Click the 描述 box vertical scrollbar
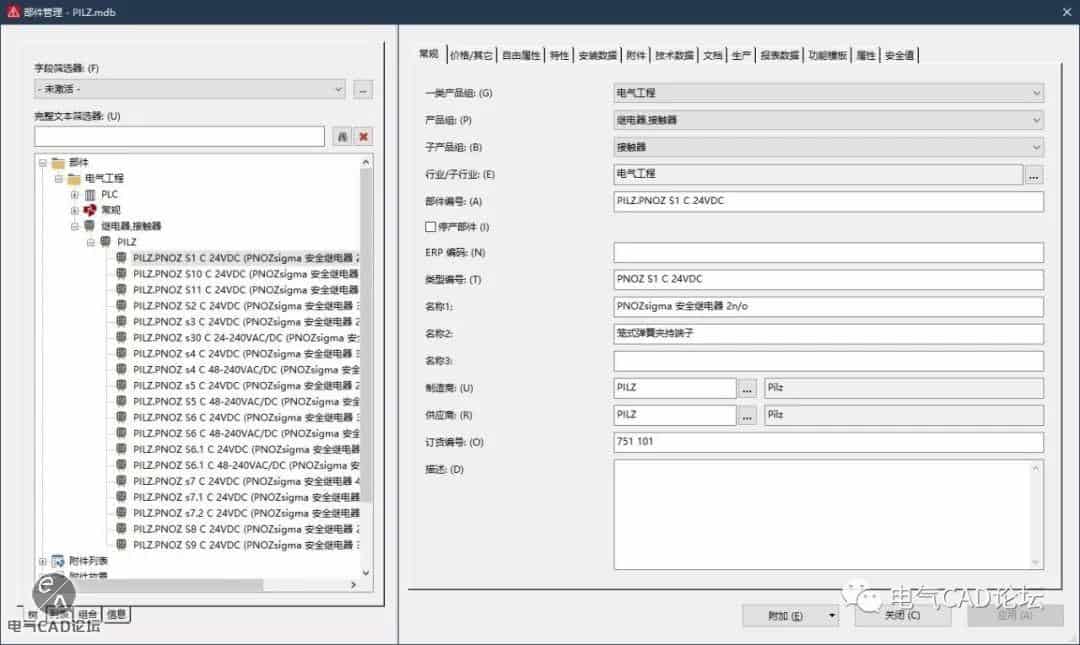This screenshot has height=645, width=1080. pyautogui.click(x=1035, y=515)
